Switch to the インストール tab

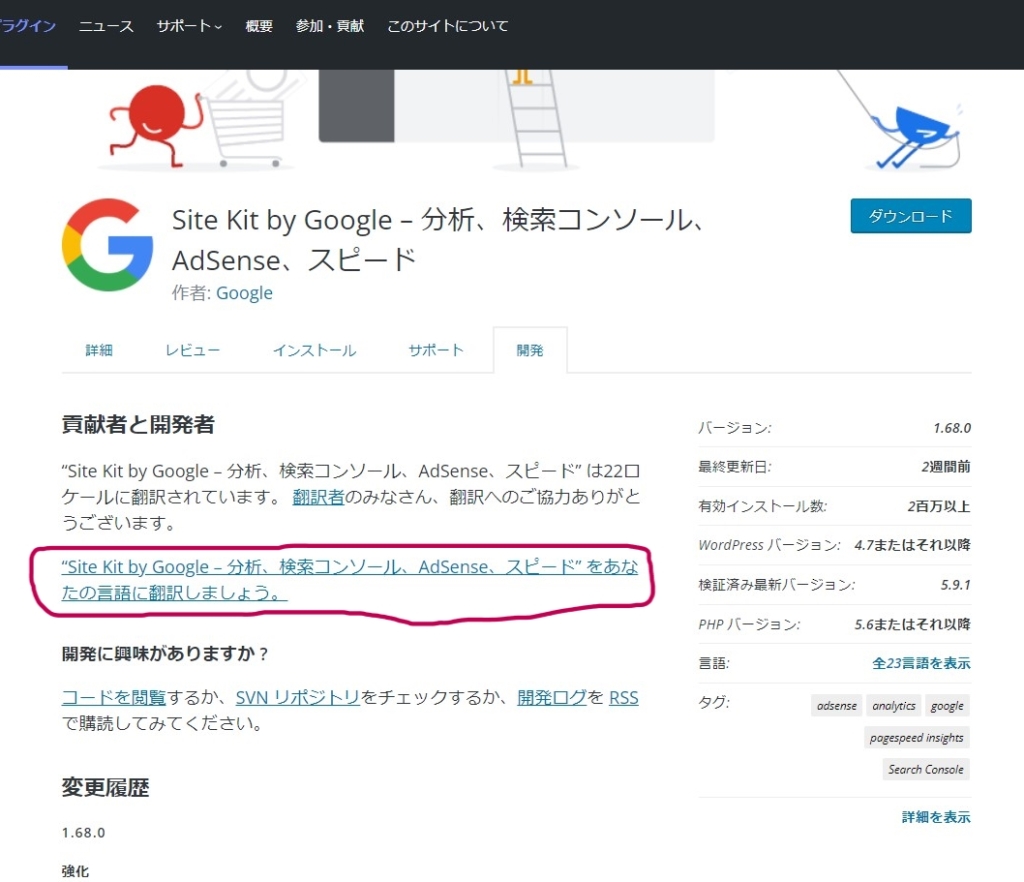[314, 351]
